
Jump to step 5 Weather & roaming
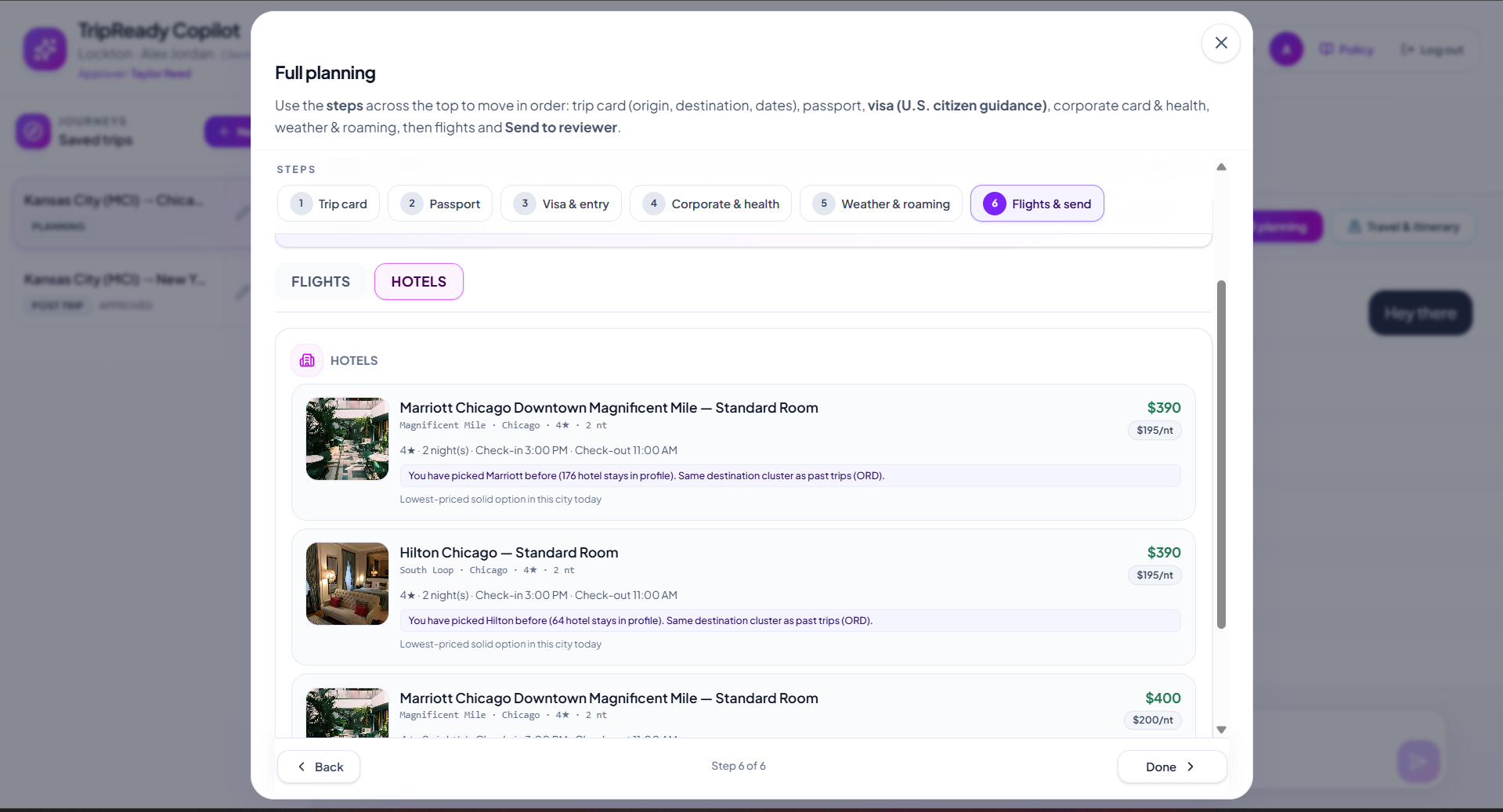click(x=881, y=204)
